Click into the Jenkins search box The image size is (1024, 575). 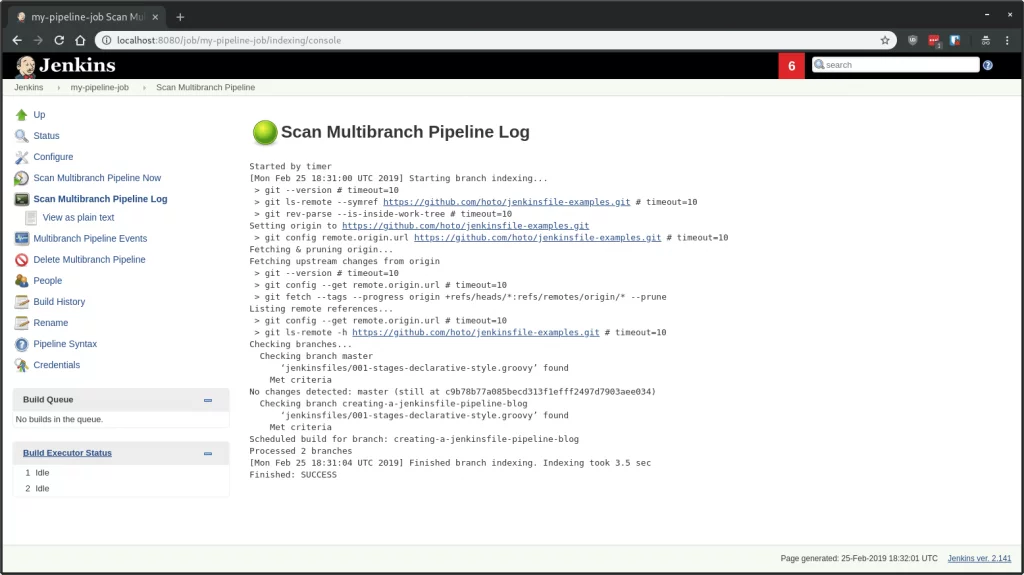(896, 65)
